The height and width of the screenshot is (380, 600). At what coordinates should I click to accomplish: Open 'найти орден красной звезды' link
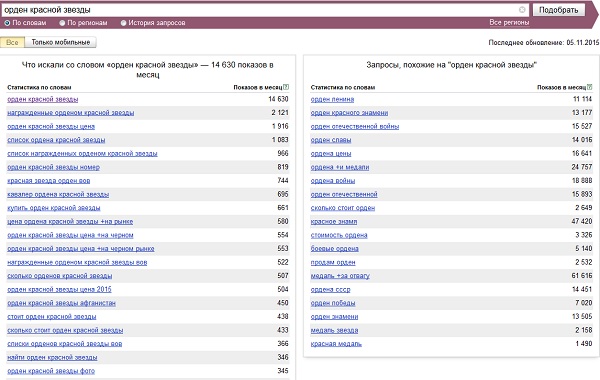click(x=52, y=357)
